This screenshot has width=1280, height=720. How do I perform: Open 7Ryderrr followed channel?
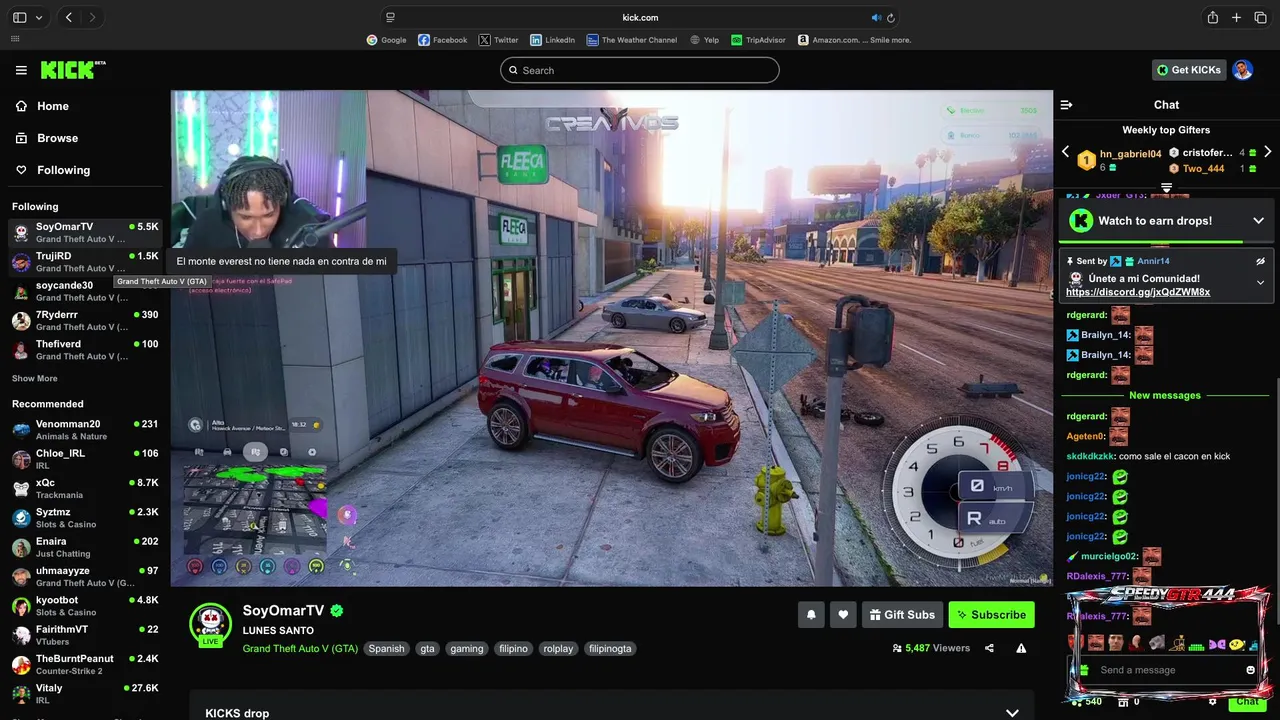[x=85, y=320]
